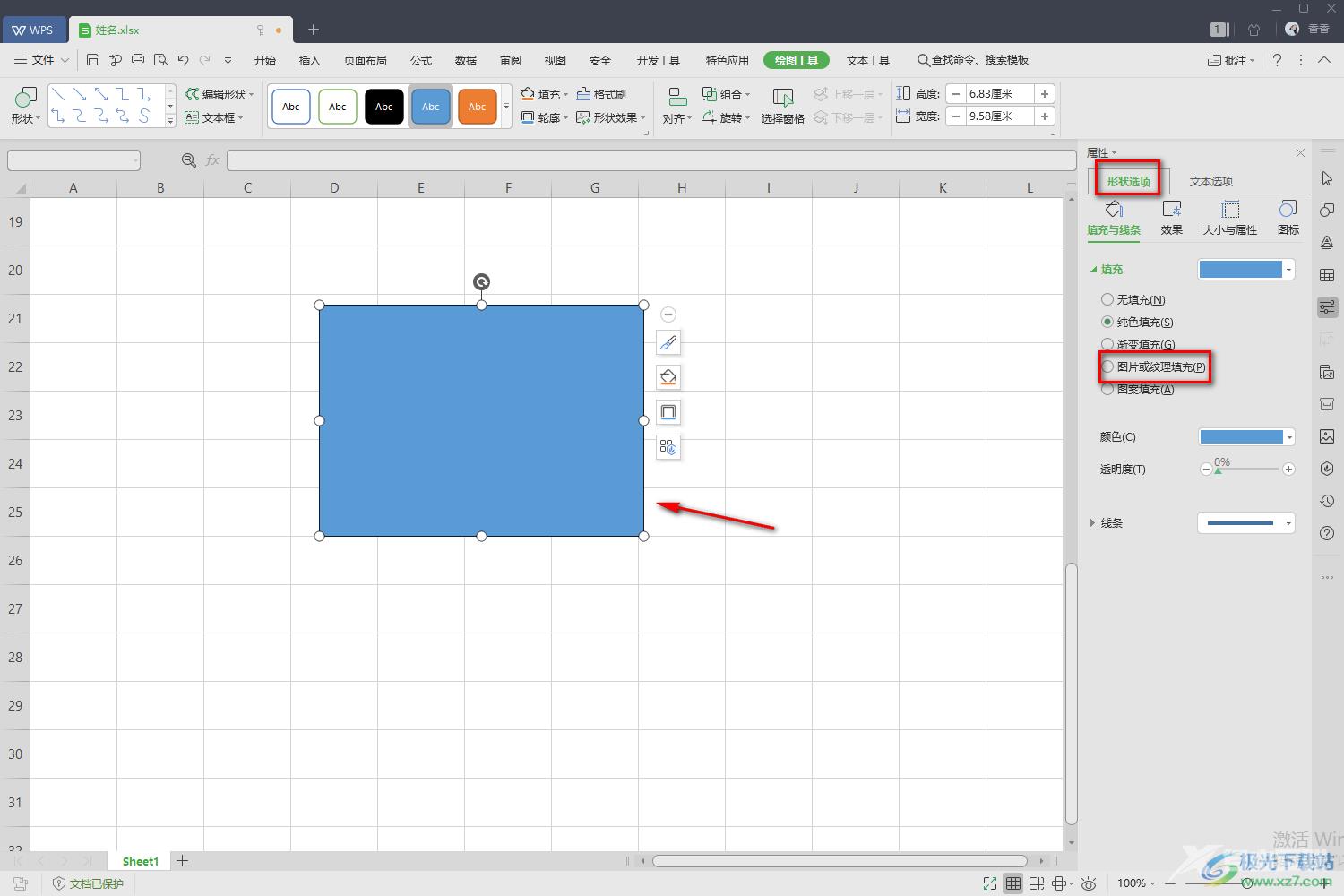Apply the black Abc shape style
Image resolution: width=1344 pixels, height=896 pixels.
[384, 107]
